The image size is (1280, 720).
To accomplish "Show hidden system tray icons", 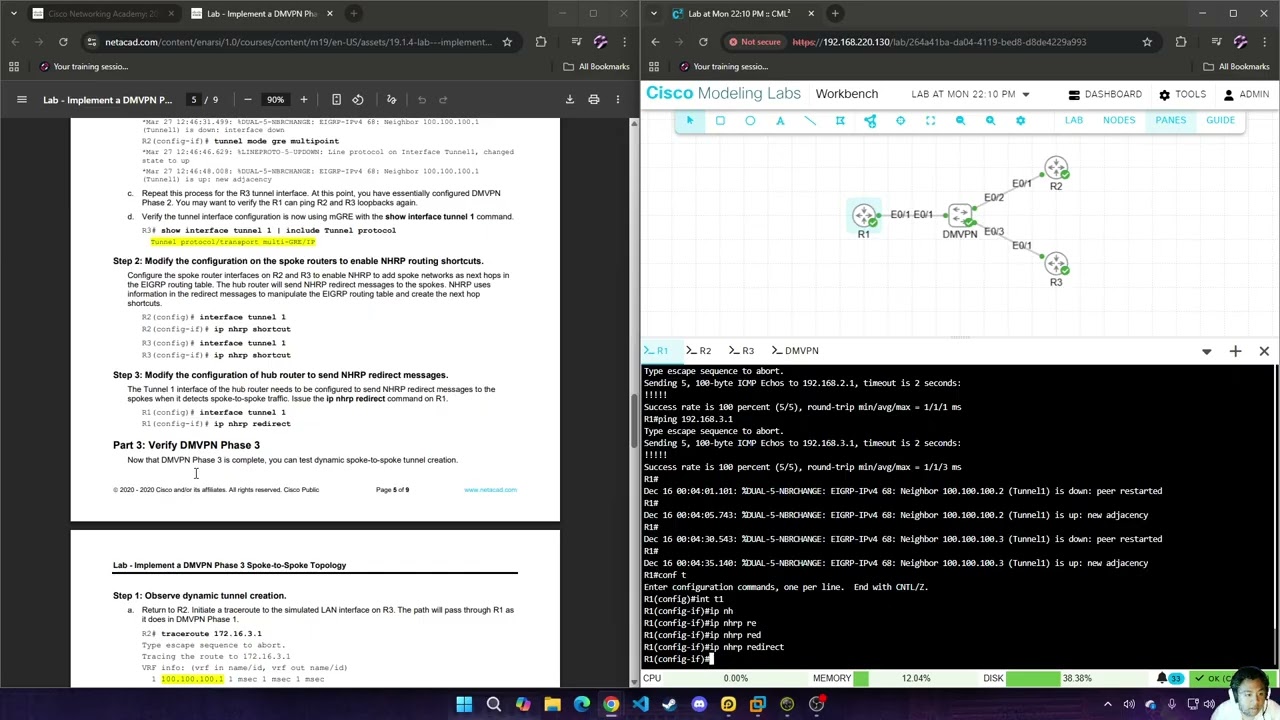I will pos(1108,705).
